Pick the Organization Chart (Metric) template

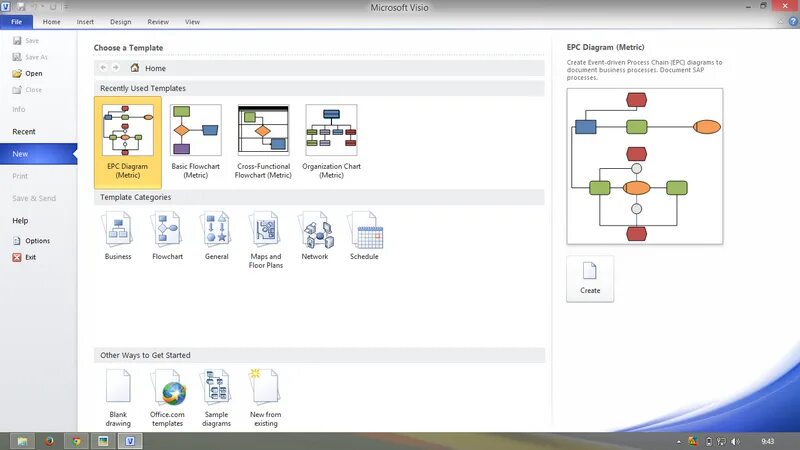pyautogui.click(x=331, y=142)
